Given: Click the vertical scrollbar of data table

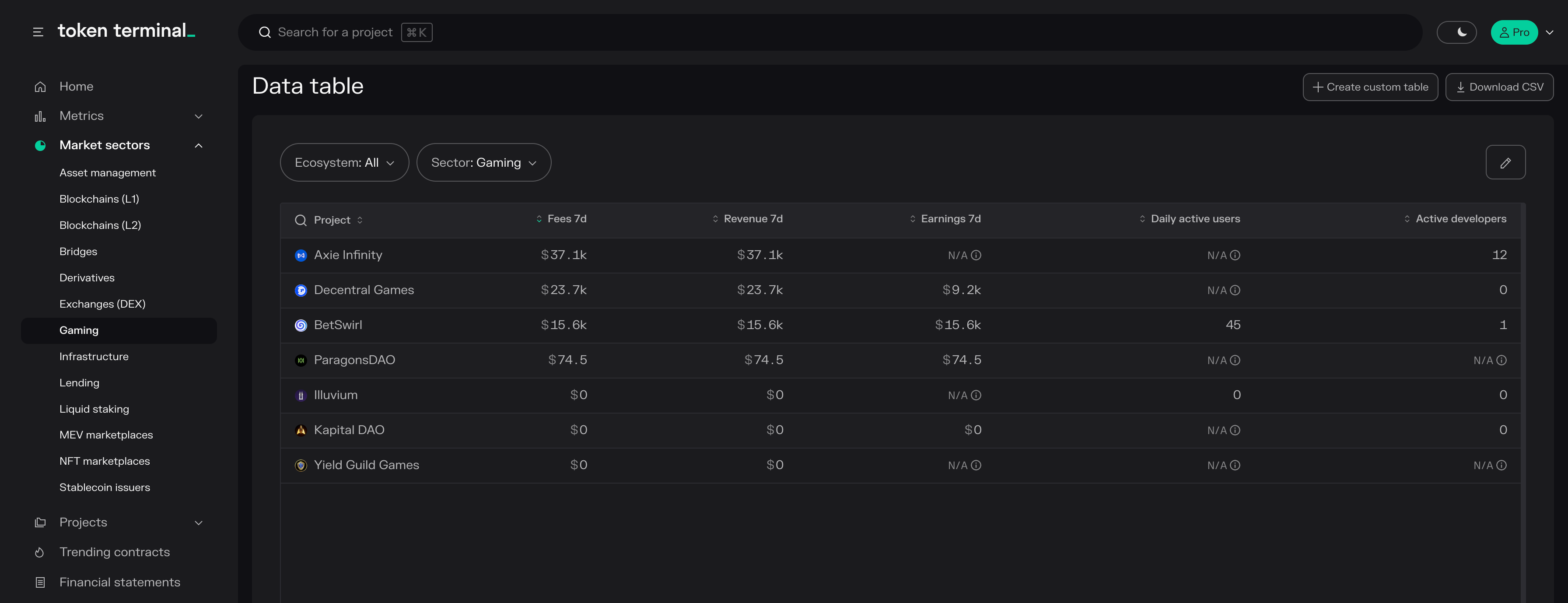Looking at the screenshot, I should (1523, 365).
